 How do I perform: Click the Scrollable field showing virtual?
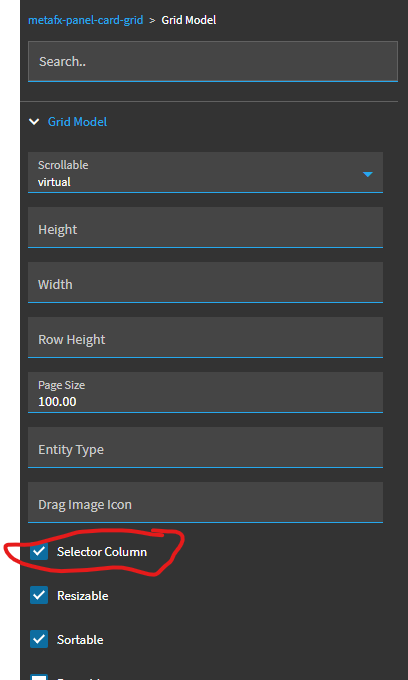click(205, 172)
